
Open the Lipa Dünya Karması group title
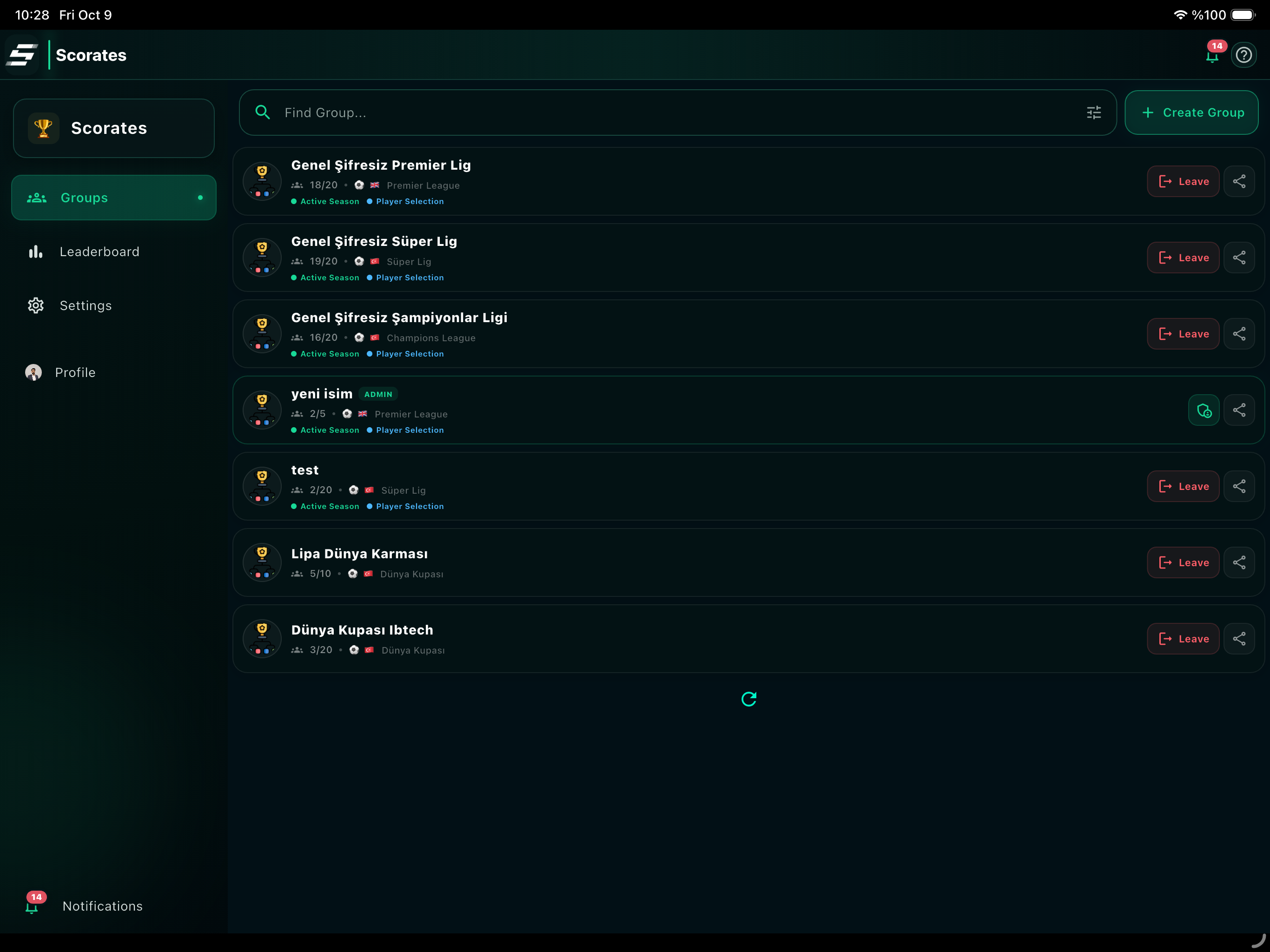(359, 554)
